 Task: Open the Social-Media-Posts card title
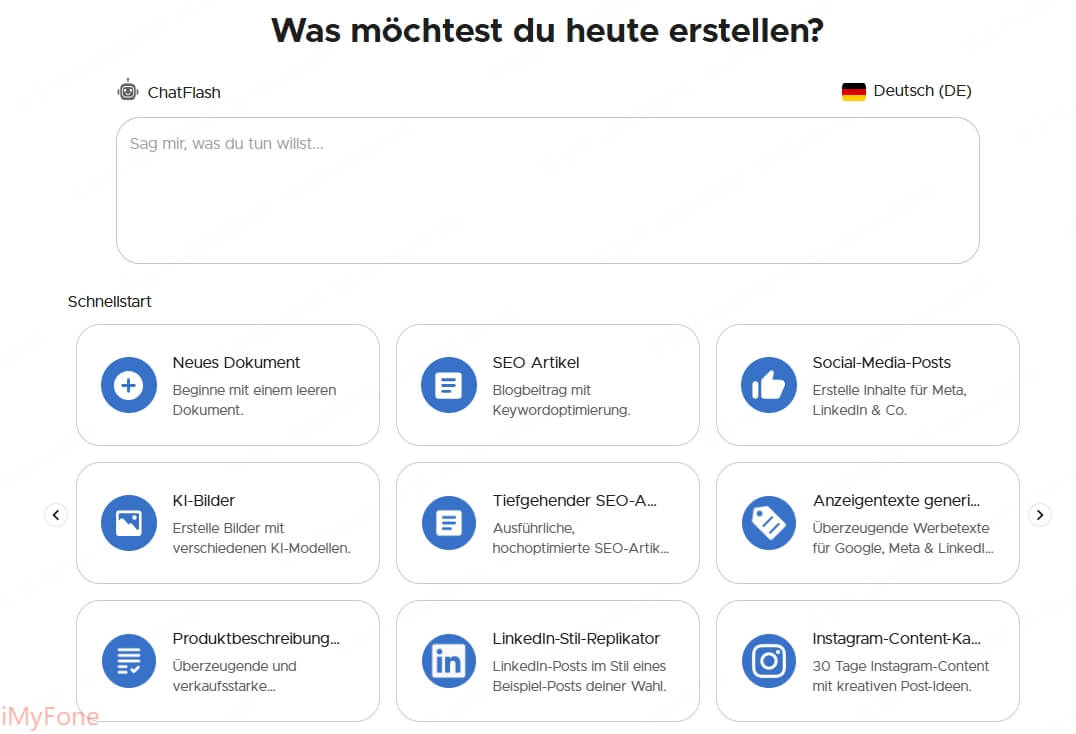[x=882, y=362]
